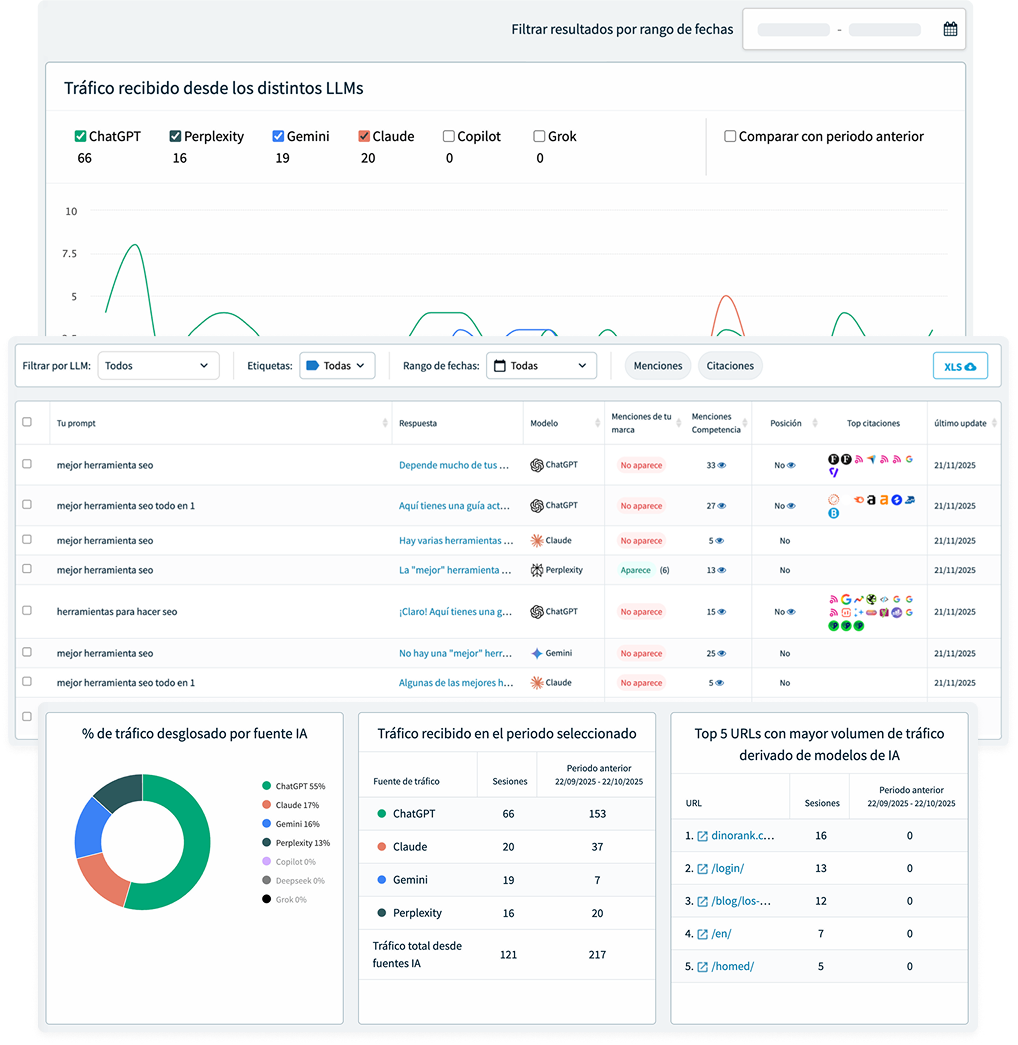Viewport: 1018px width, 1045px height.
Task: Open the Filtrar por LLM dropdown
Action: coord(158,366)
